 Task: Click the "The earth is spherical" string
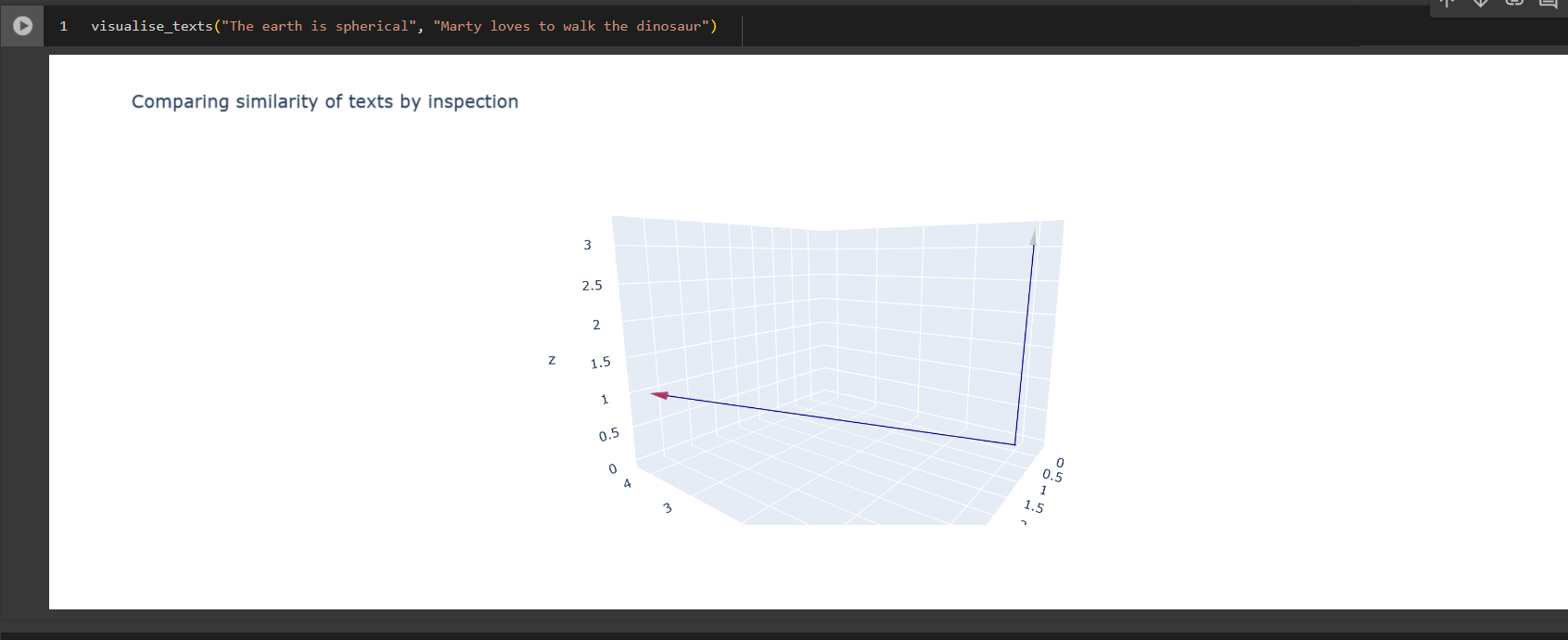(x=319, y=26)
